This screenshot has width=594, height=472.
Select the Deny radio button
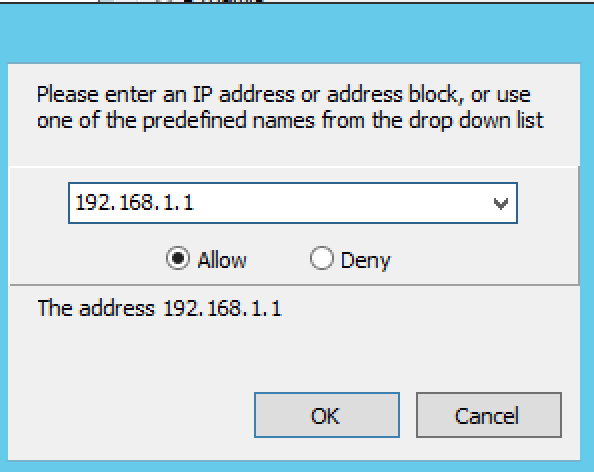(321, 258)
